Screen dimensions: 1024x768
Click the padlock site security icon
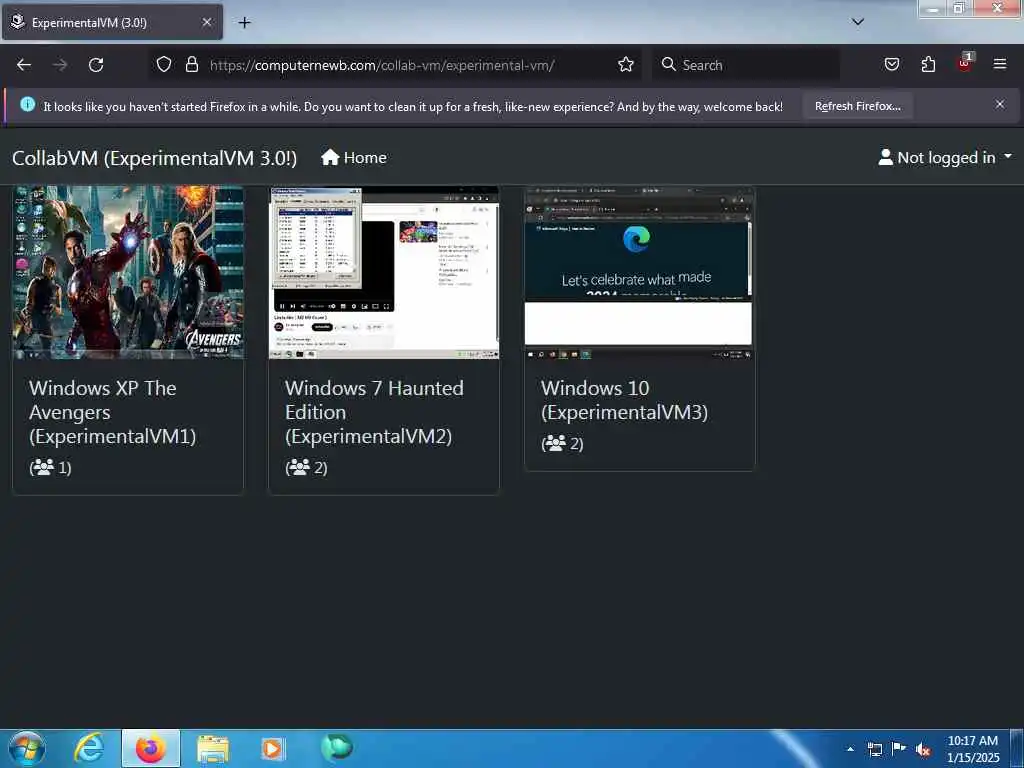(191, 64)
